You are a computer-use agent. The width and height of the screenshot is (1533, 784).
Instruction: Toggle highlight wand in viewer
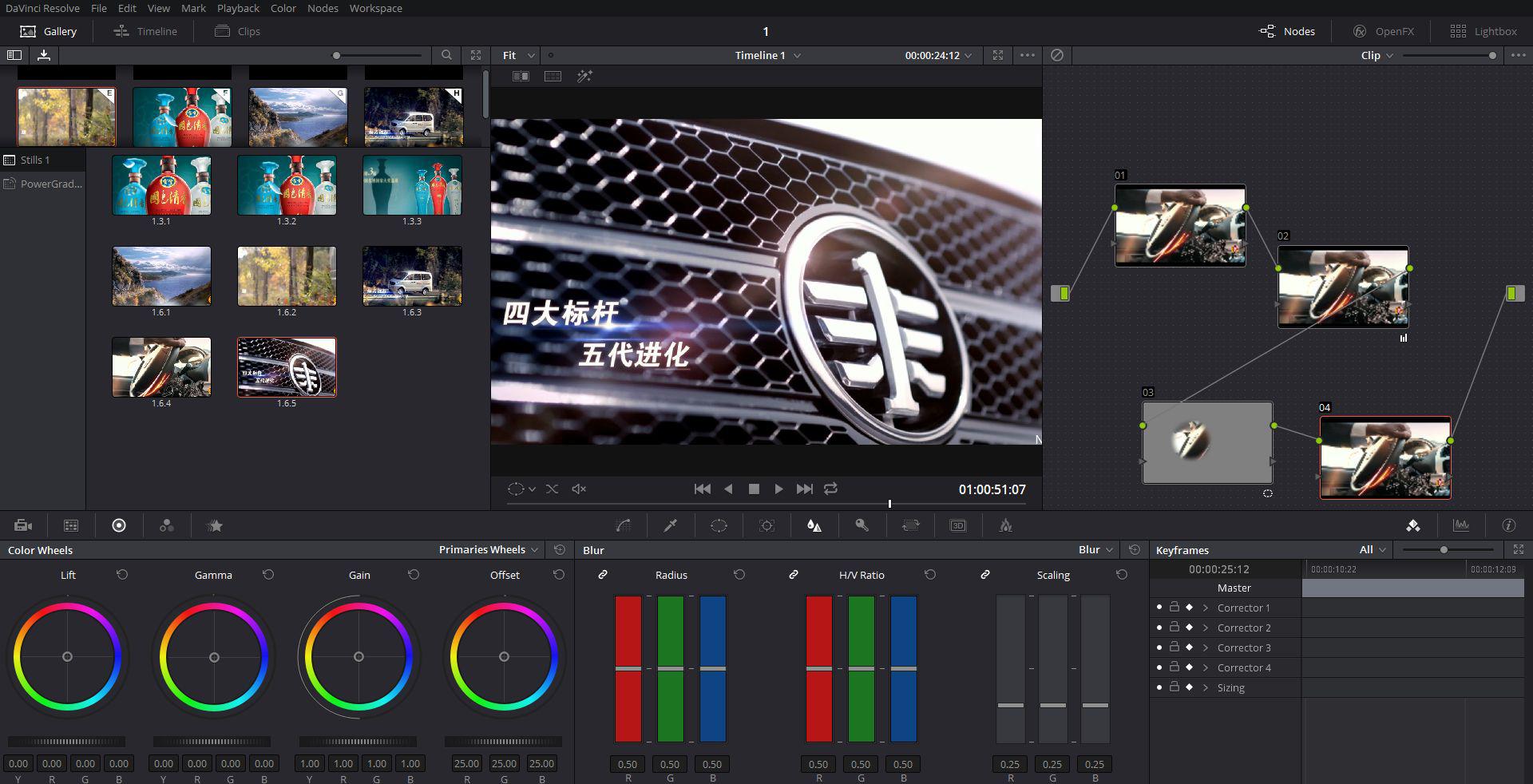(x=584, y=76)
